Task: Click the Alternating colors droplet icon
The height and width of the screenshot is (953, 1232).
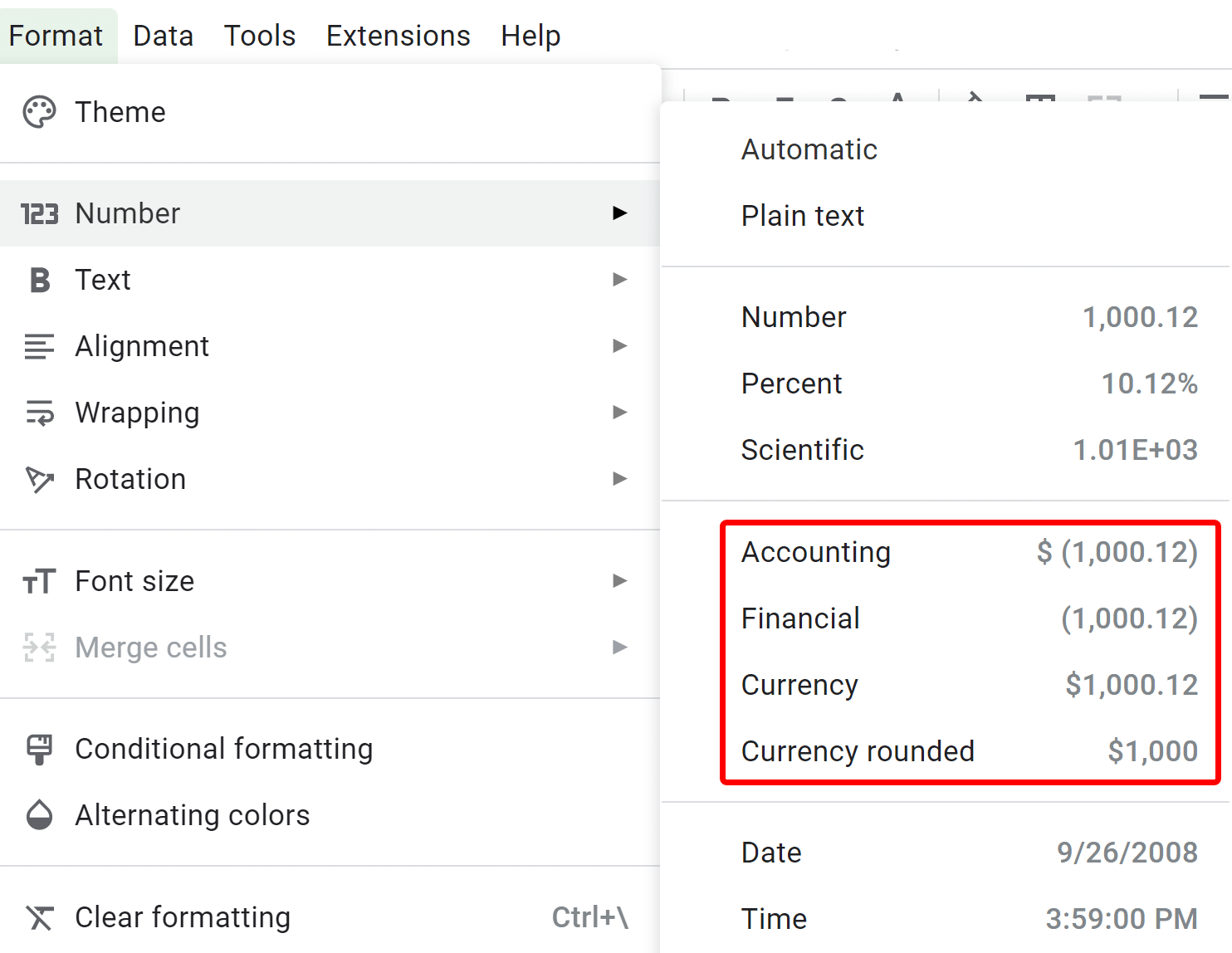Action: coord(40,814)
